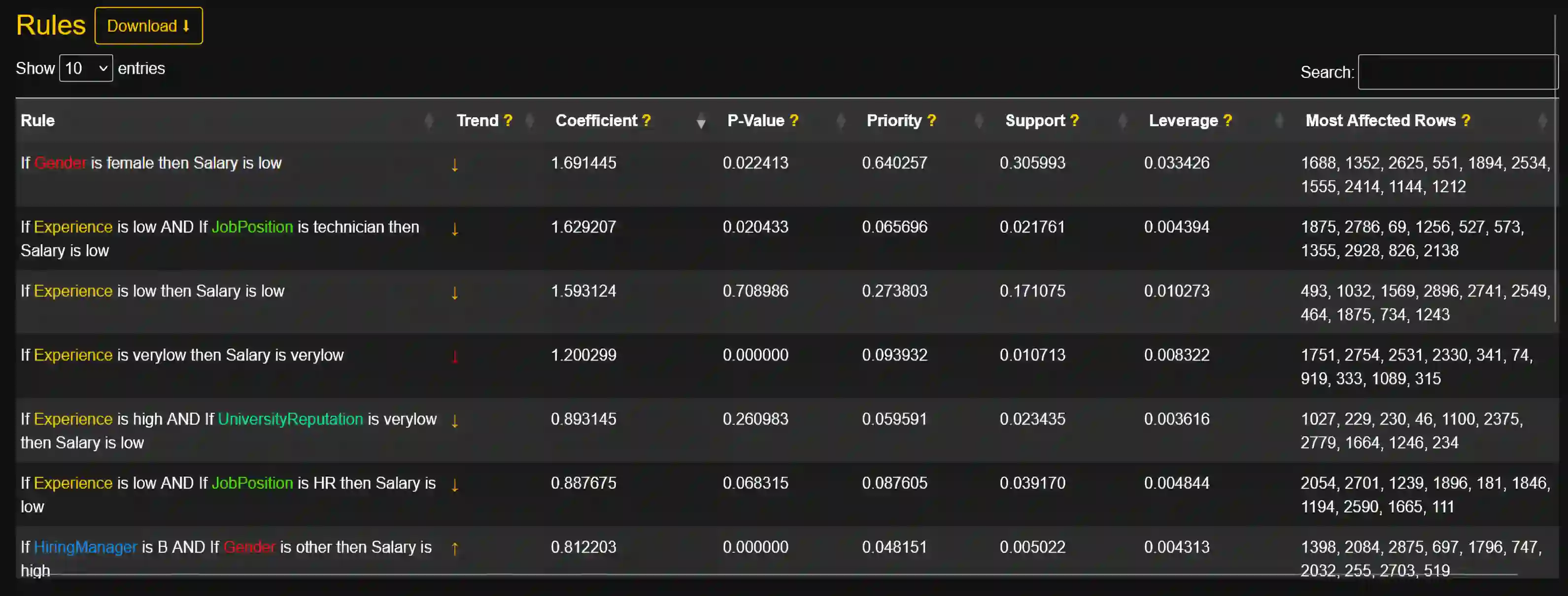This screenshot has height=596, width=1568.
Task: Click the Leverage help question mark icon
Action: (x=1227, y=120)
